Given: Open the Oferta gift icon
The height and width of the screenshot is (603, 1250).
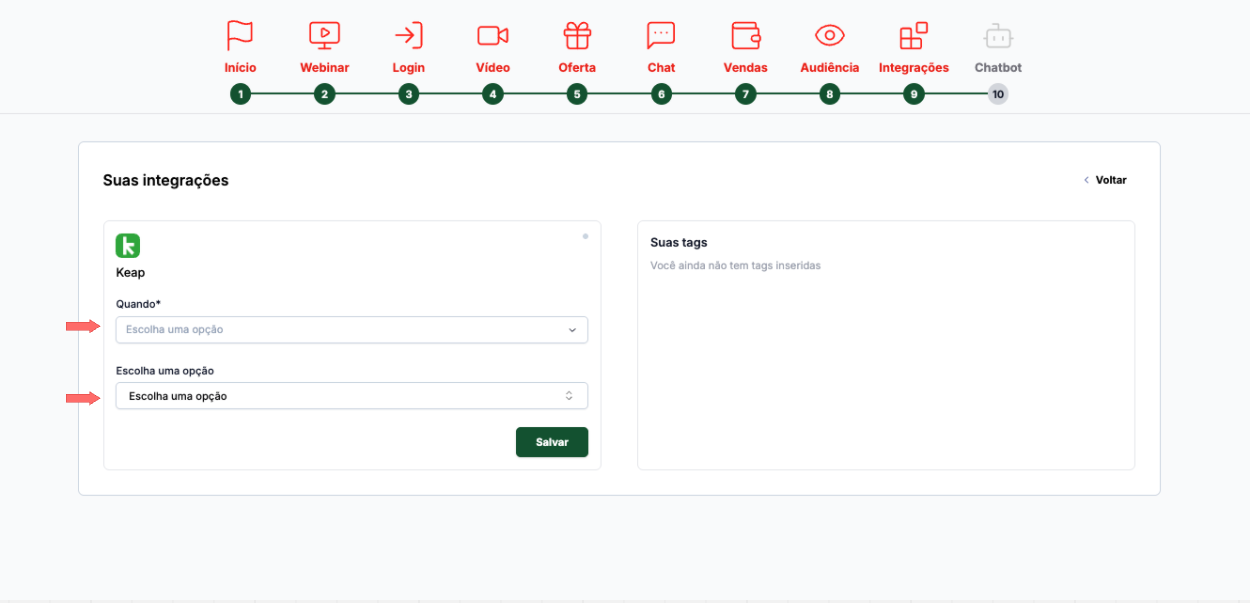Looking at the screenshot, I should click(x=577, y=35).
